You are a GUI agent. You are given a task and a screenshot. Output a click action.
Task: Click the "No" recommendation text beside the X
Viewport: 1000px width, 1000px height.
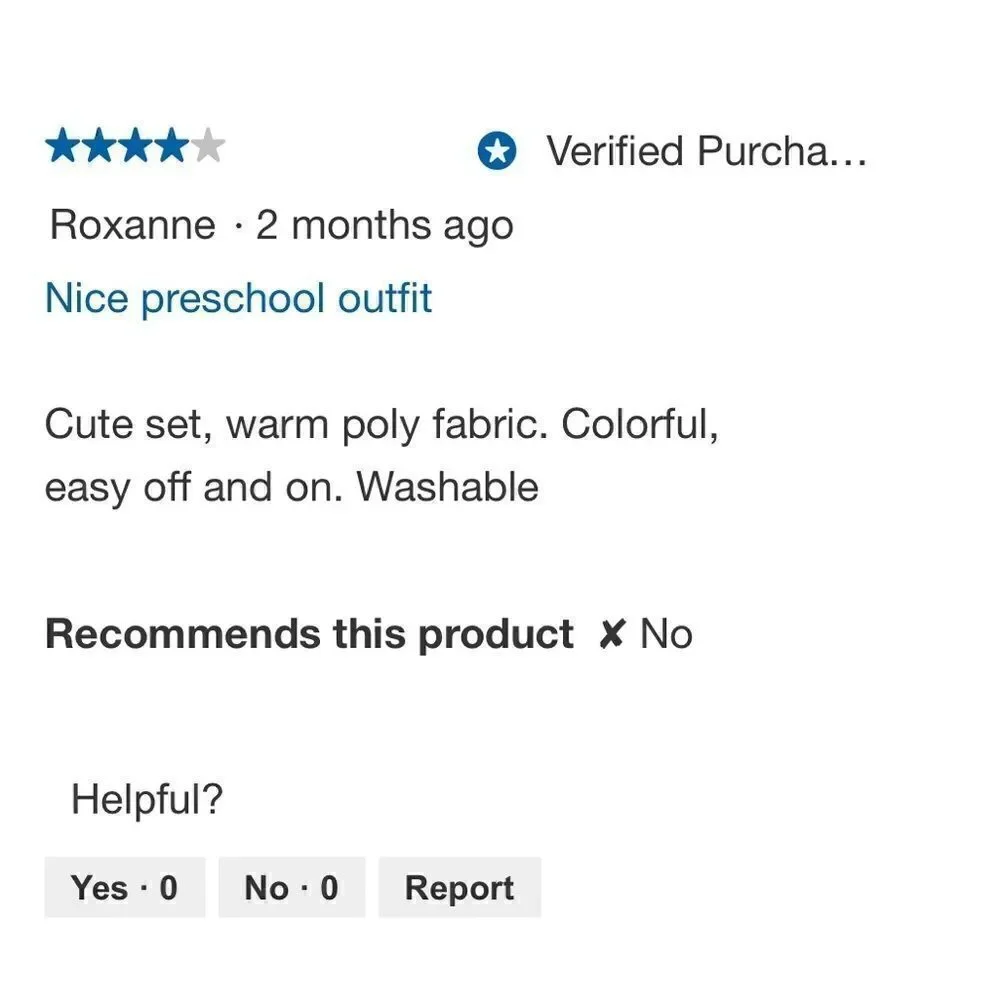pos(666,635)
